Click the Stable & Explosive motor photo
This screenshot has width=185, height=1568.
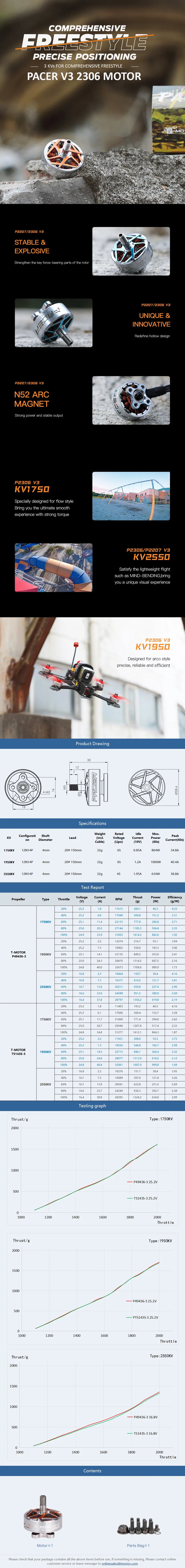click(x=131, y=251)
